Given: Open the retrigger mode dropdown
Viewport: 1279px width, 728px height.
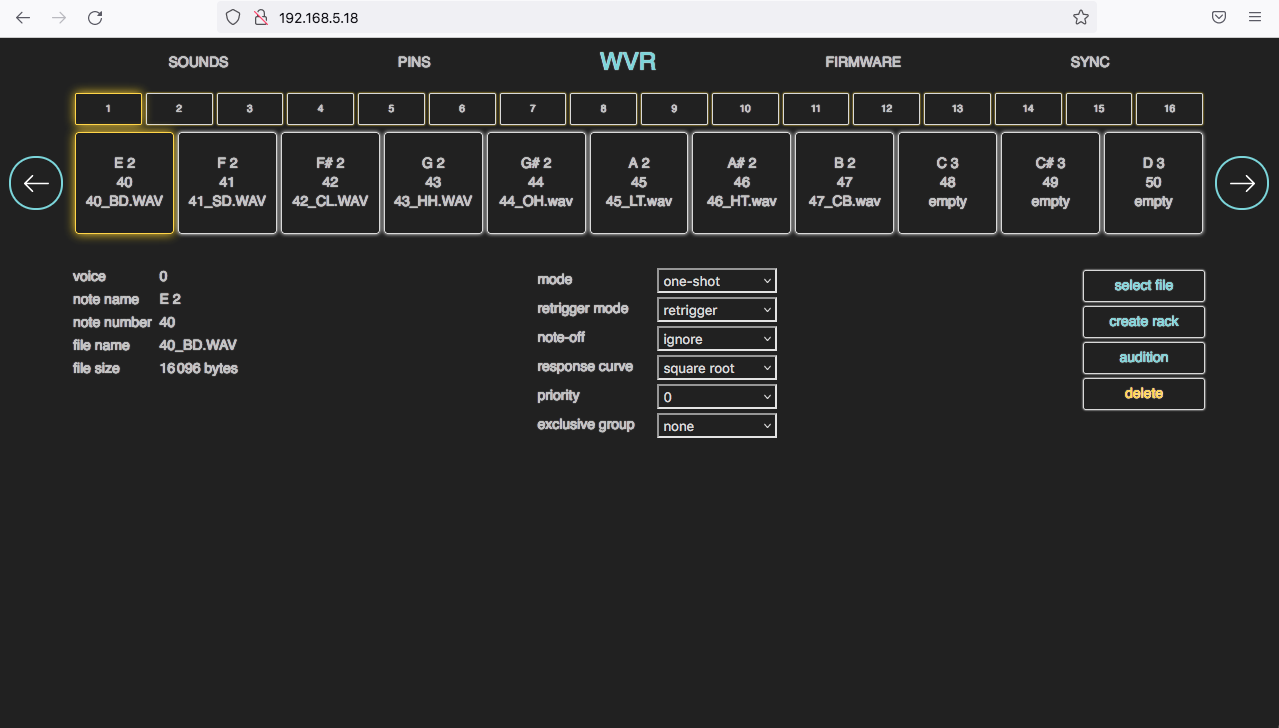Looking at the screenshot, I should pos(717,310).
